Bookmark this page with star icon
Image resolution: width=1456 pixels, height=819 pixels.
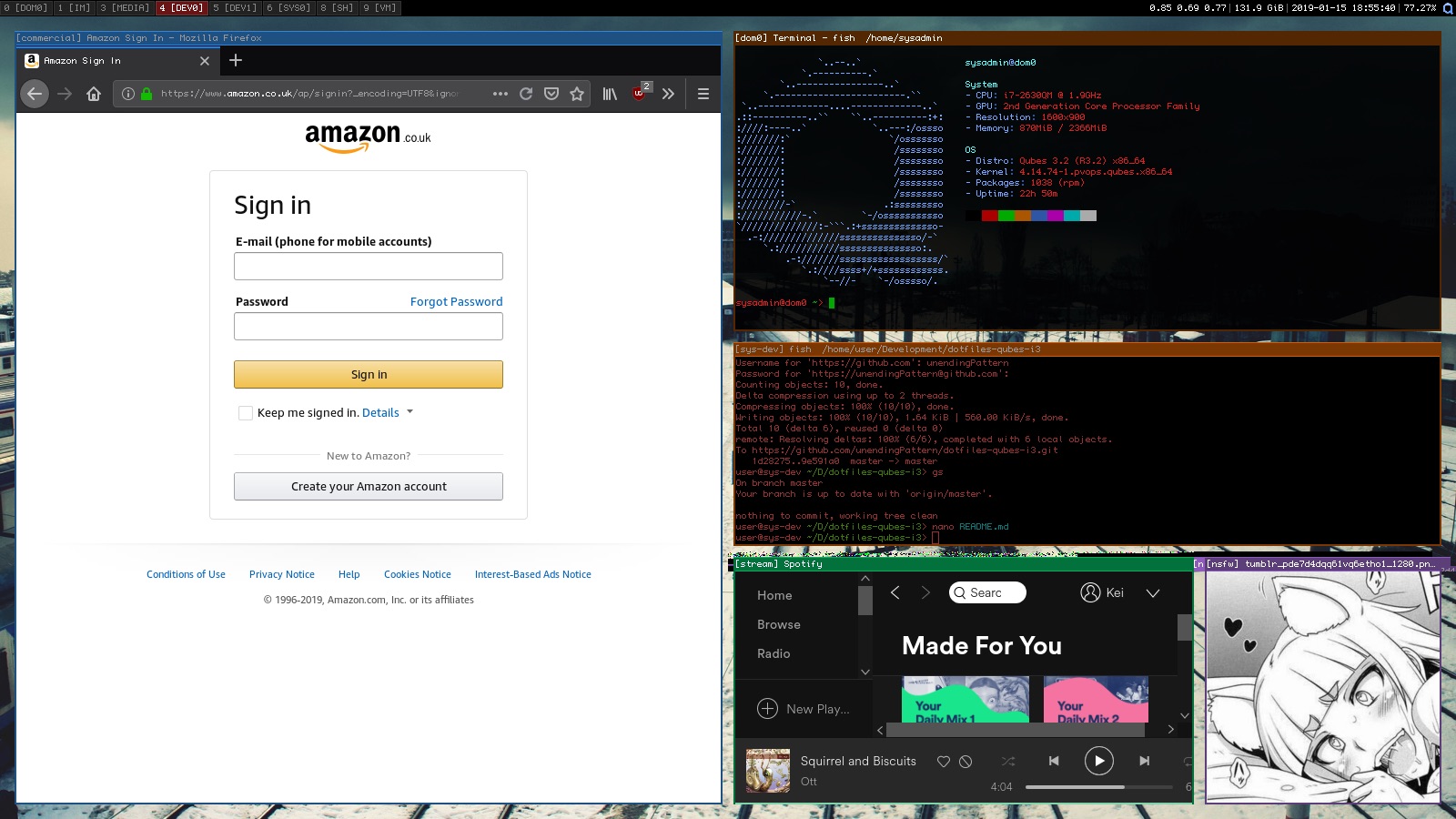point(577,93)
